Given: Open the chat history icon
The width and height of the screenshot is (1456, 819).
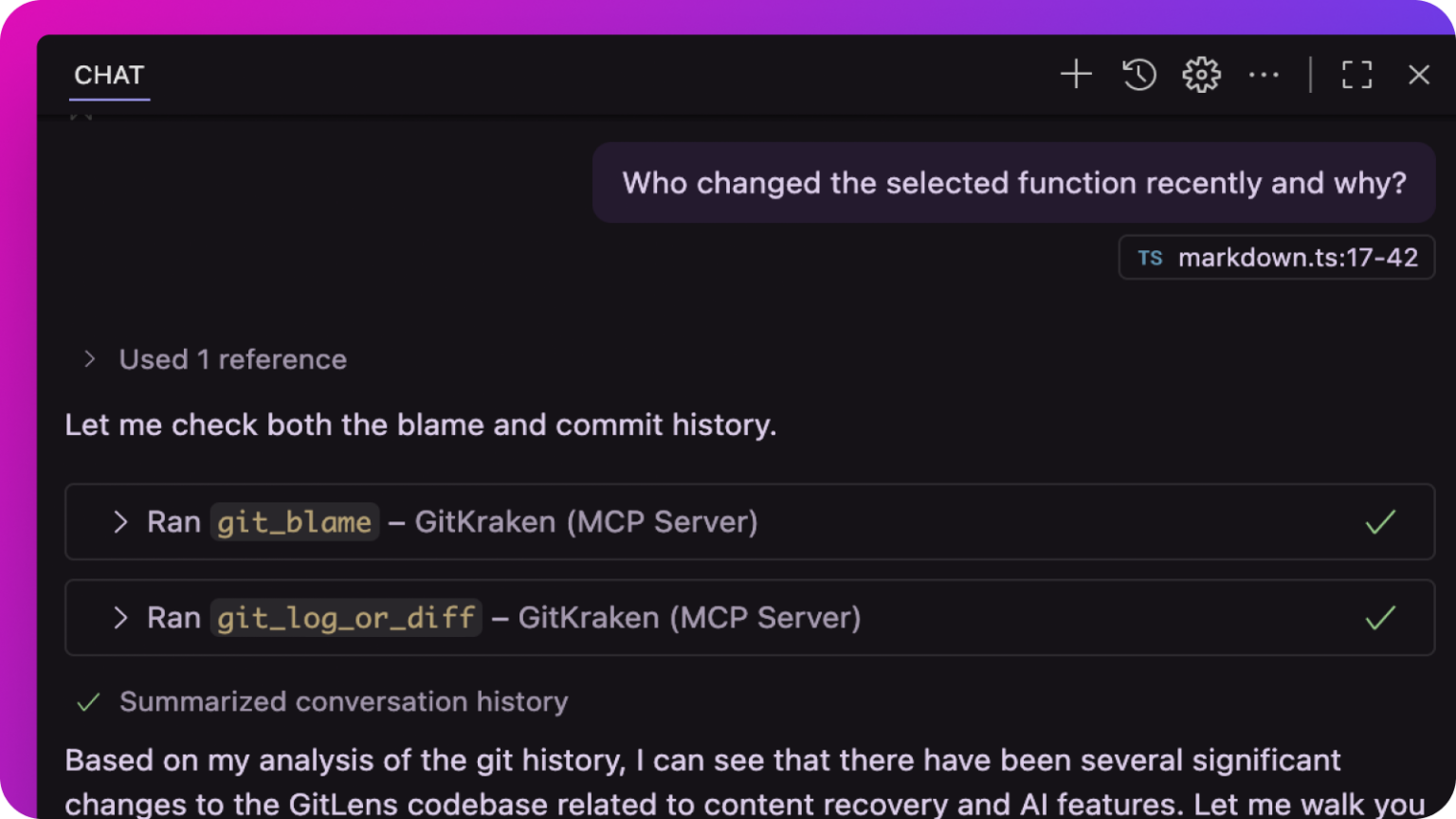Looking at the screenshot, I should [x=1138, y=74].
